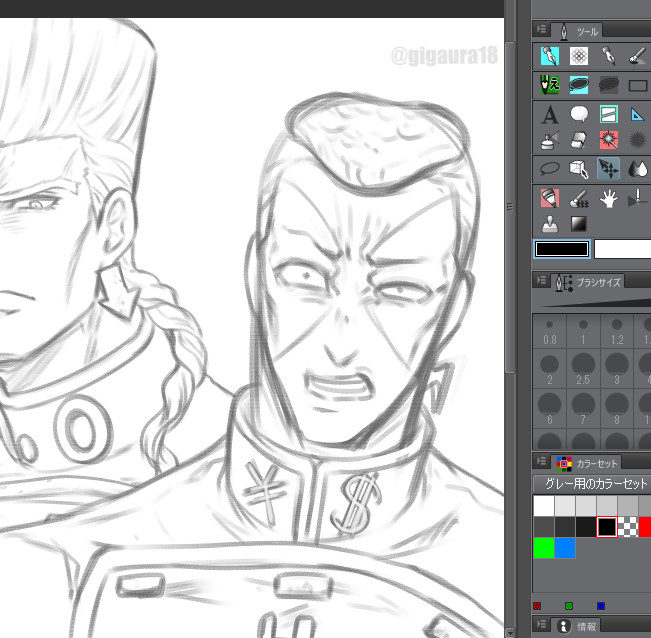This screenshot has height=638, width=651.
Task: Select the gradient tool square icon
Action: [579, 224]
